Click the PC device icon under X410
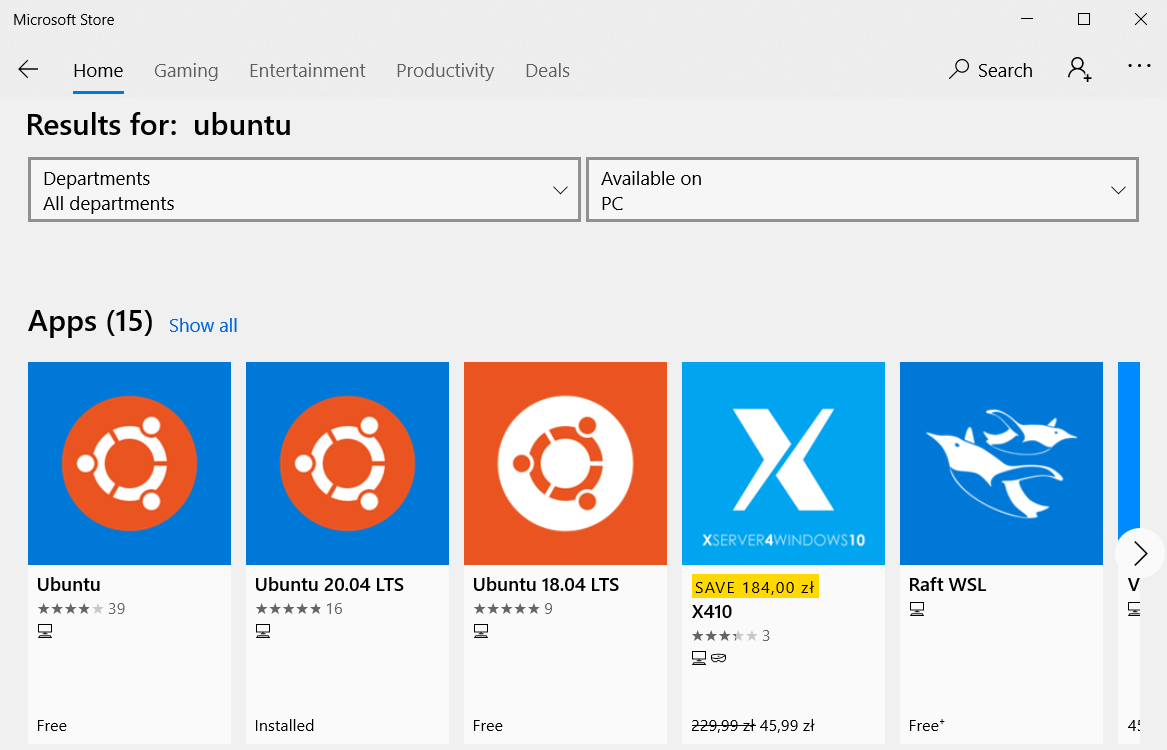This screenshot has width=1167, height=750. click(699, 658)
